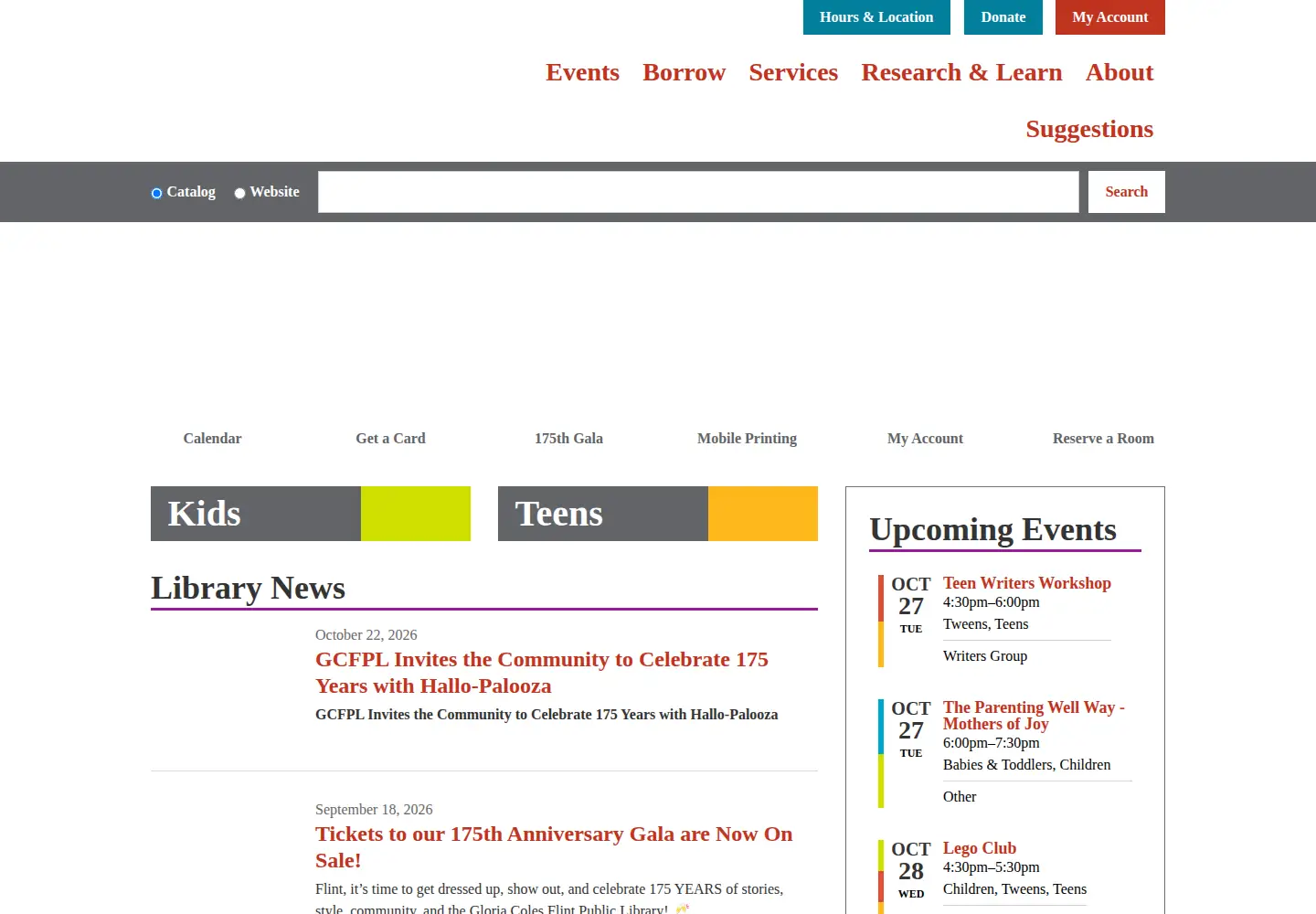Screen dimensions: 1316x914
Task: Open the Events menu
Action: [x=582, y=72]
